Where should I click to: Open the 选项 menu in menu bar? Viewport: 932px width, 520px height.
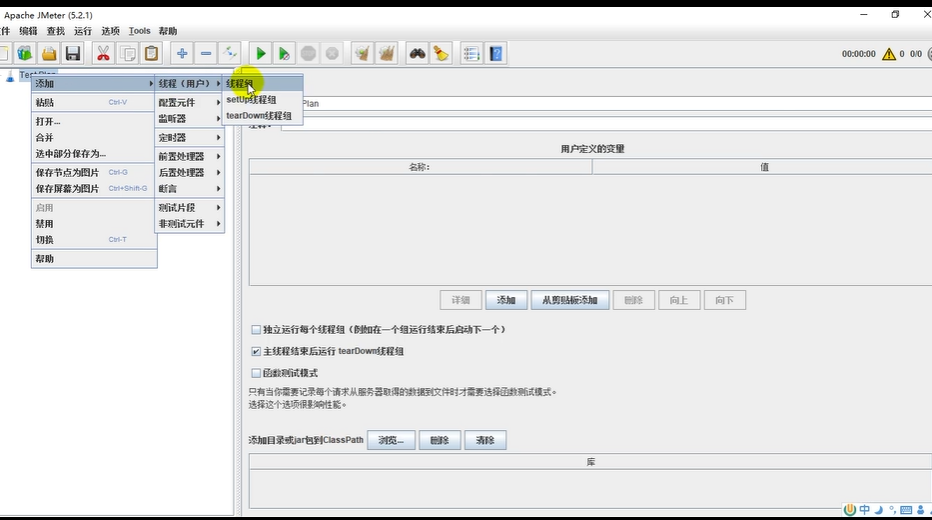[x=110, y=31]
